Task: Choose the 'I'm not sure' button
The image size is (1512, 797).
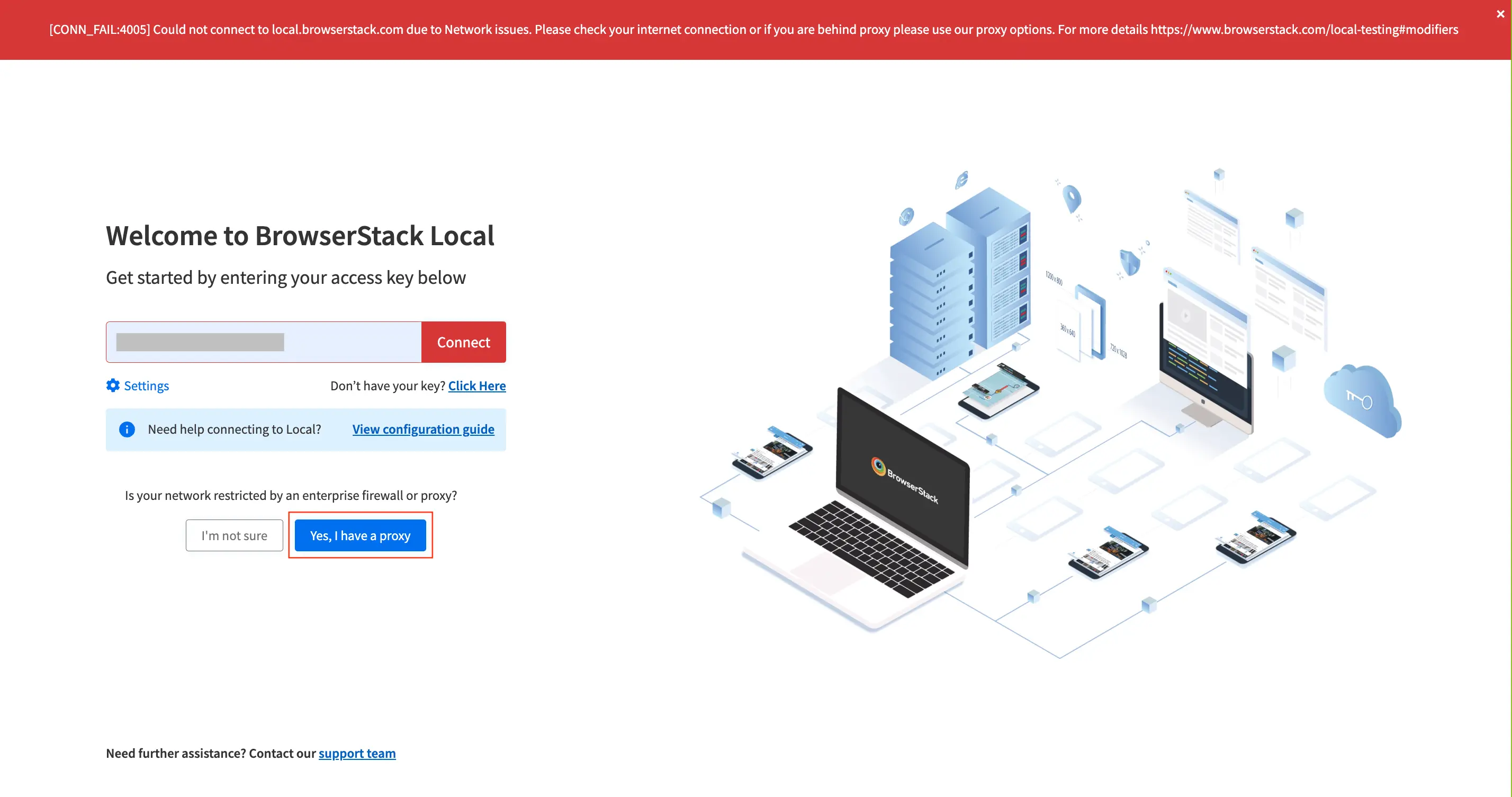Action: coord(233,535)
